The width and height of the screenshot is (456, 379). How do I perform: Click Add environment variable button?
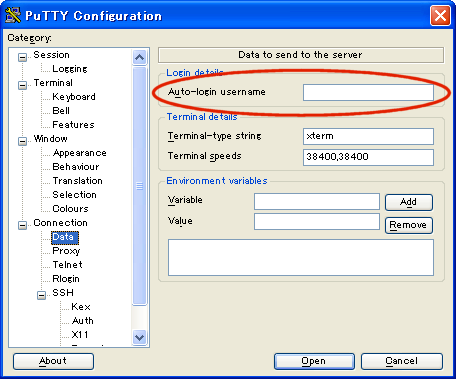coord(409,202)
